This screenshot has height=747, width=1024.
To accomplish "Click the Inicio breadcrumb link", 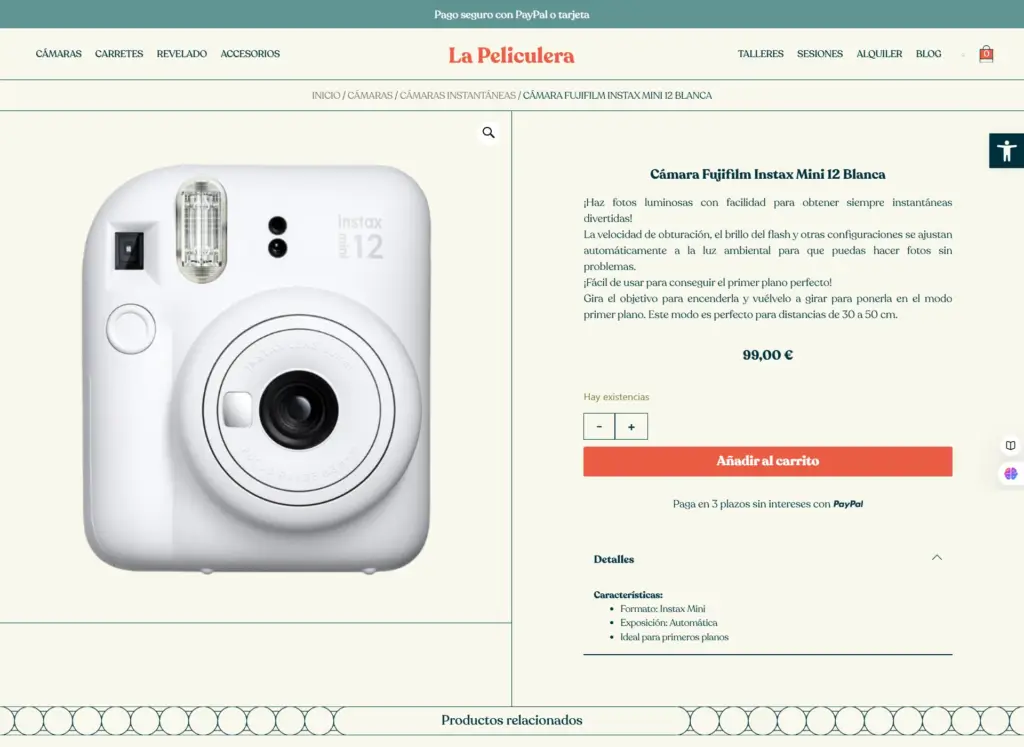I will pos(326,96).
